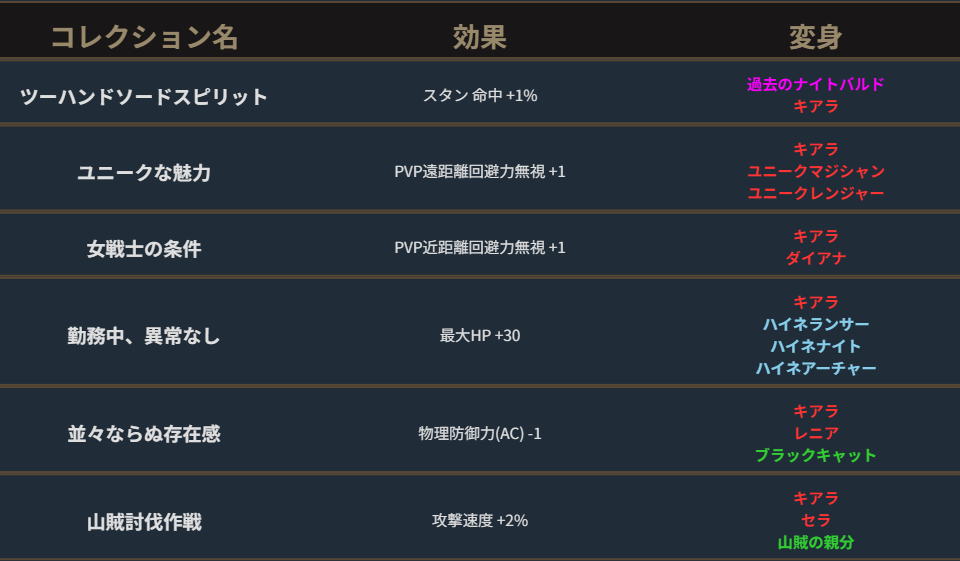960x561 pixels.
Task: Open the 女戦士の条件 collection entry
Action: [144, 249]
